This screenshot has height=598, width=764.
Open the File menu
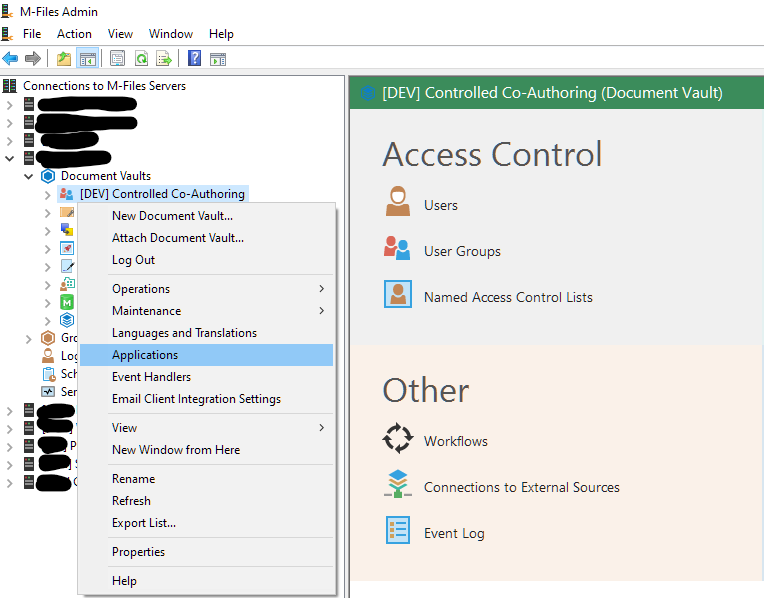pos(32,34)
